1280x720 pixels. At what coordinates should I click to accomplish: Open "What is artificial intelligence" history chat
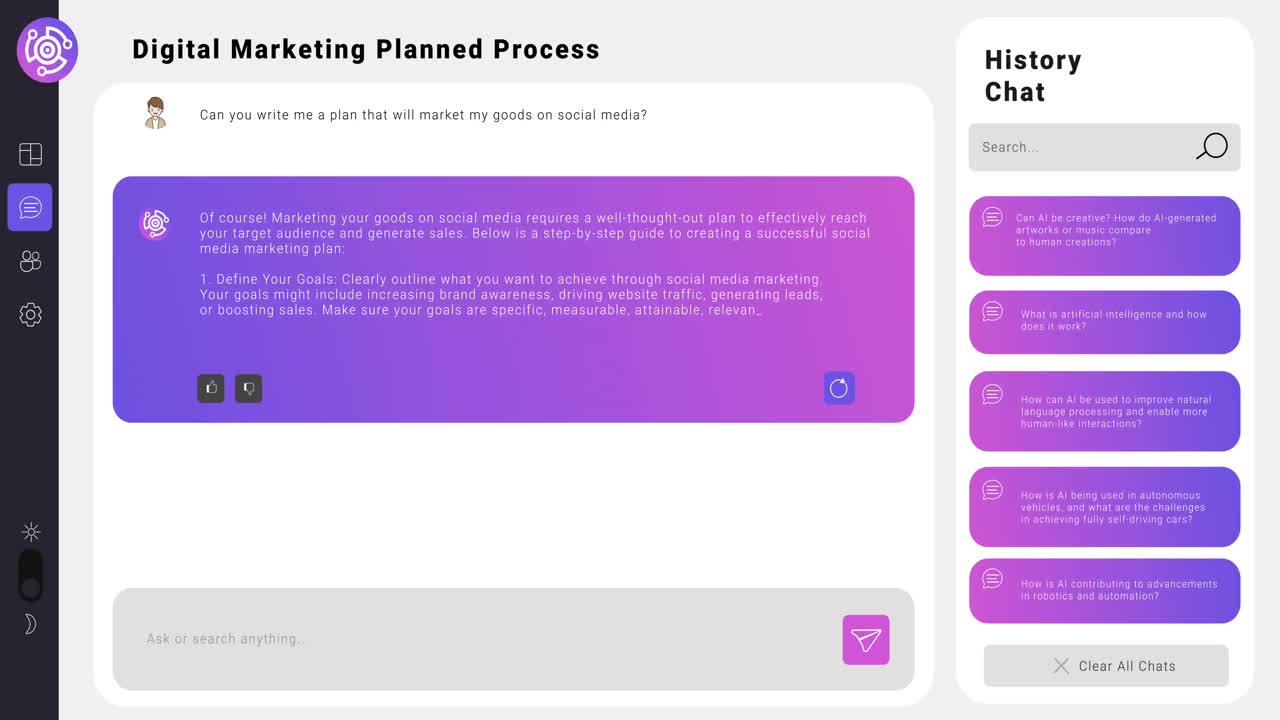[x=1104, y=322]
